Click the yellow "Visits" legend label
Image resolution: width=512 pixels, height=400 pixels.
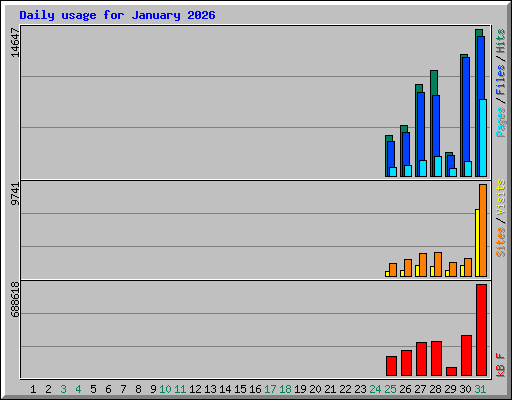[x=501, y=197]
